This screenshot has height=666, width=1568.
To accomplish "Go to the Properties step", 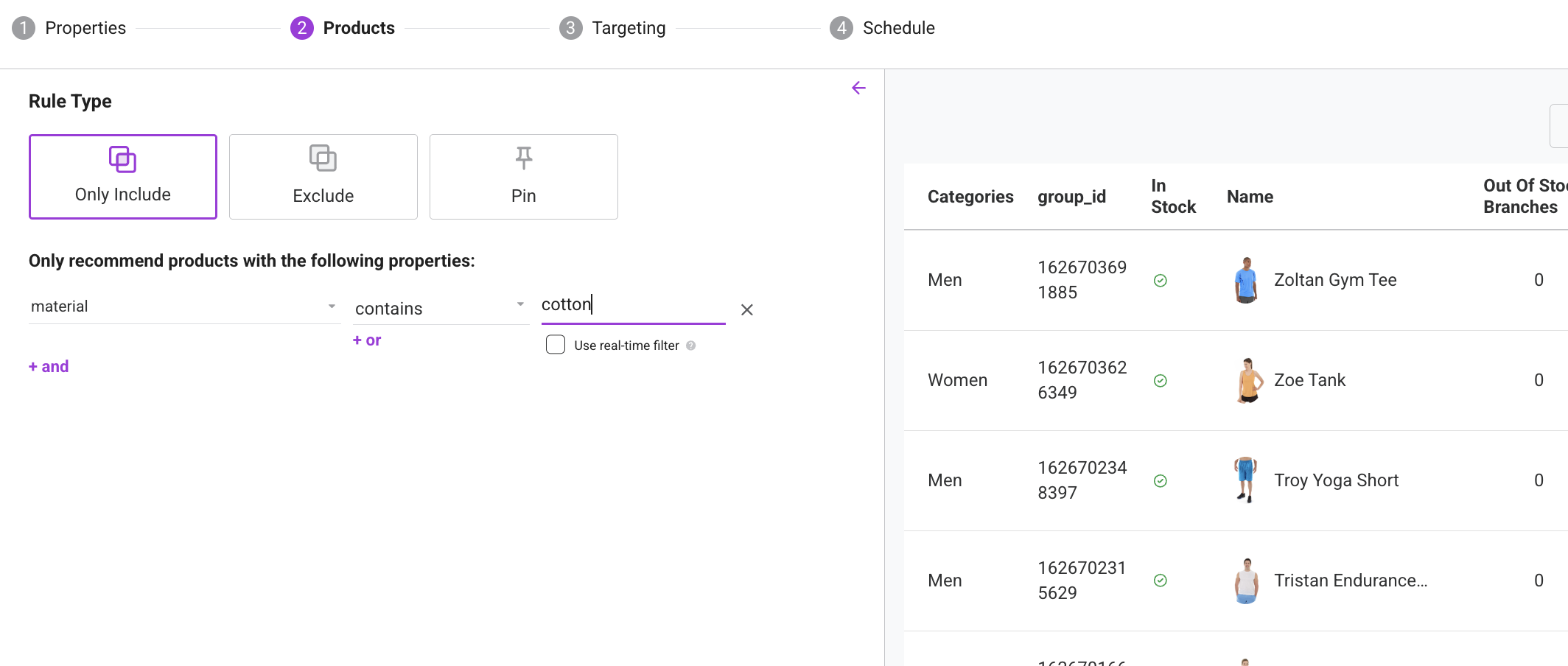I will 69,28.
